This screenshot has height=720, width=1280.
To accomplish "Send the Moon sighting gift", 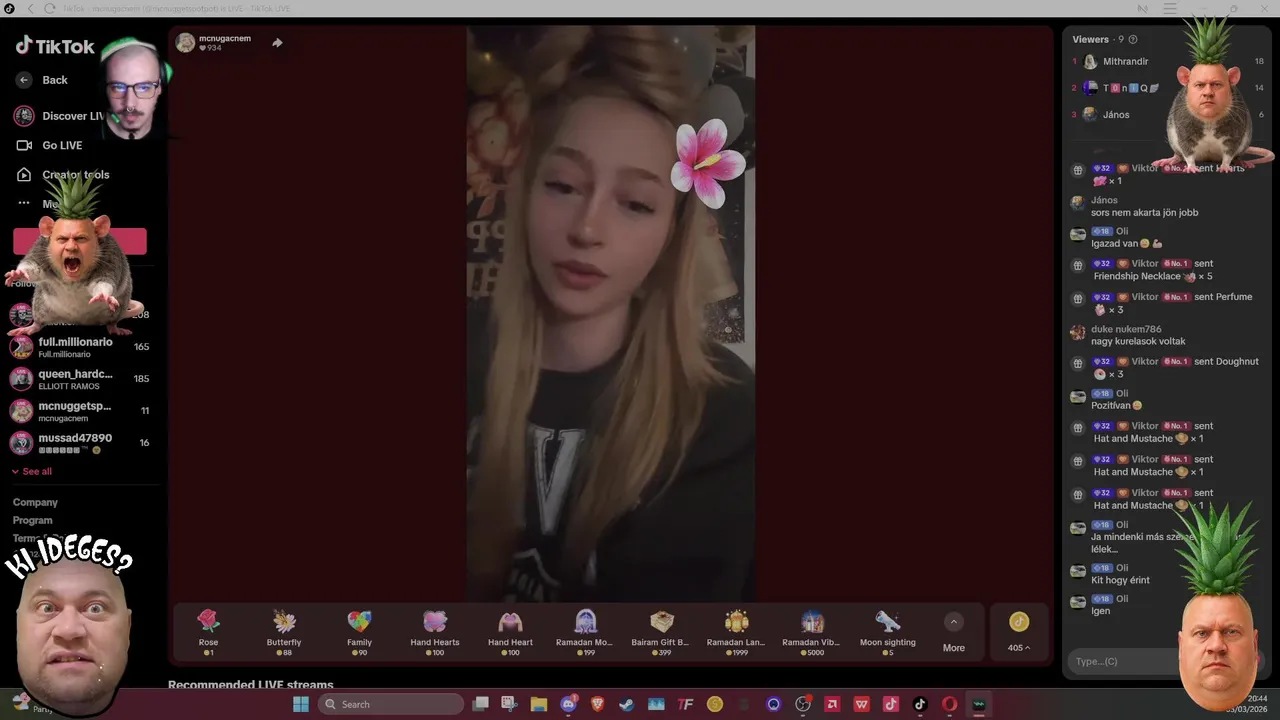I will (887, 632).
